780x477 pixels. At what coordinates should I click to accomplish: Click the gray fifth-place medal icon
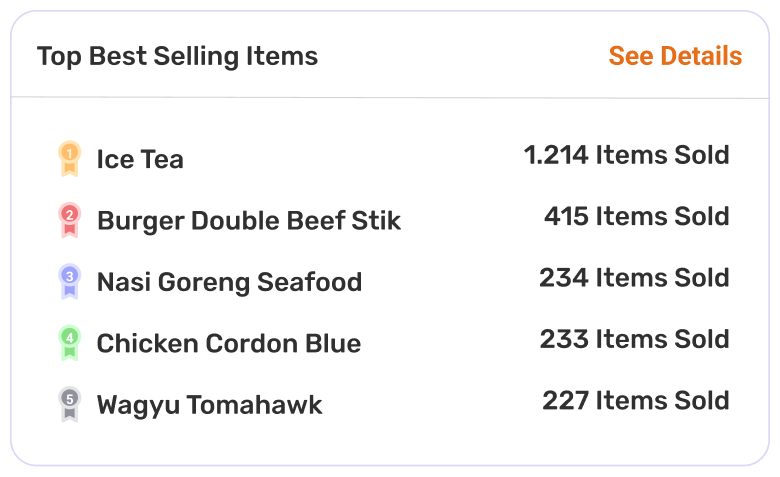tap(69, 404)
